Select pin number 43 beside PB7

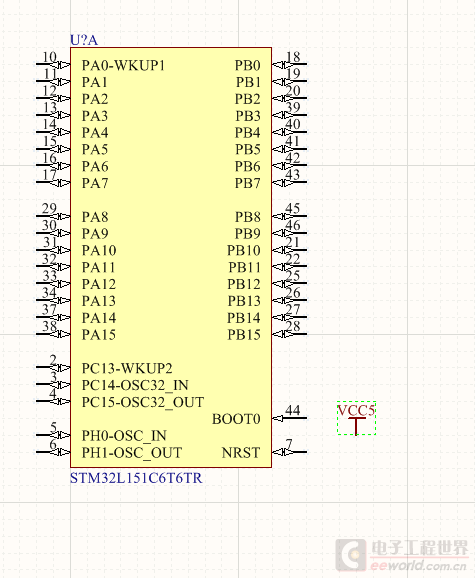(x=293, y=175)
